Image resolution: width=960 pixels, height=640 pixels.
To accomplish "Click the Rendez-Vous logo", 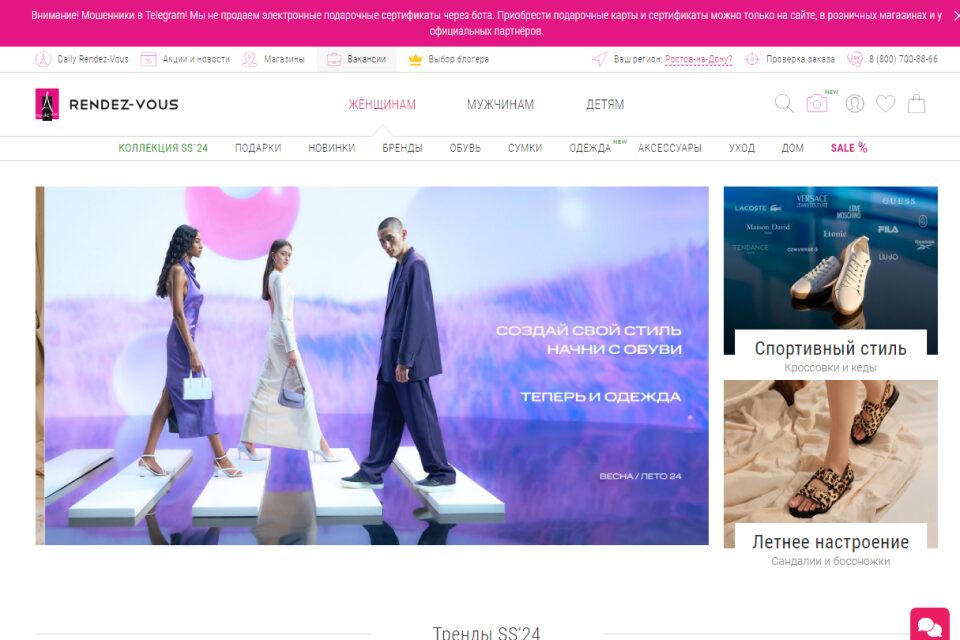I will [x=107, y=104].
